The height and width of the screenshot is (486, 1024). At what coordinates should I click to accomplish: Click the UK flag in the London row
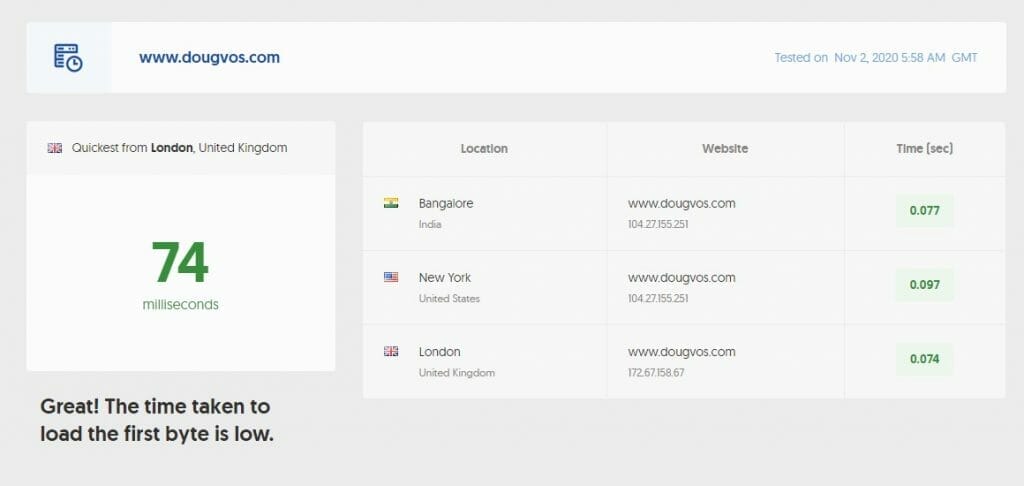(391, 351)
